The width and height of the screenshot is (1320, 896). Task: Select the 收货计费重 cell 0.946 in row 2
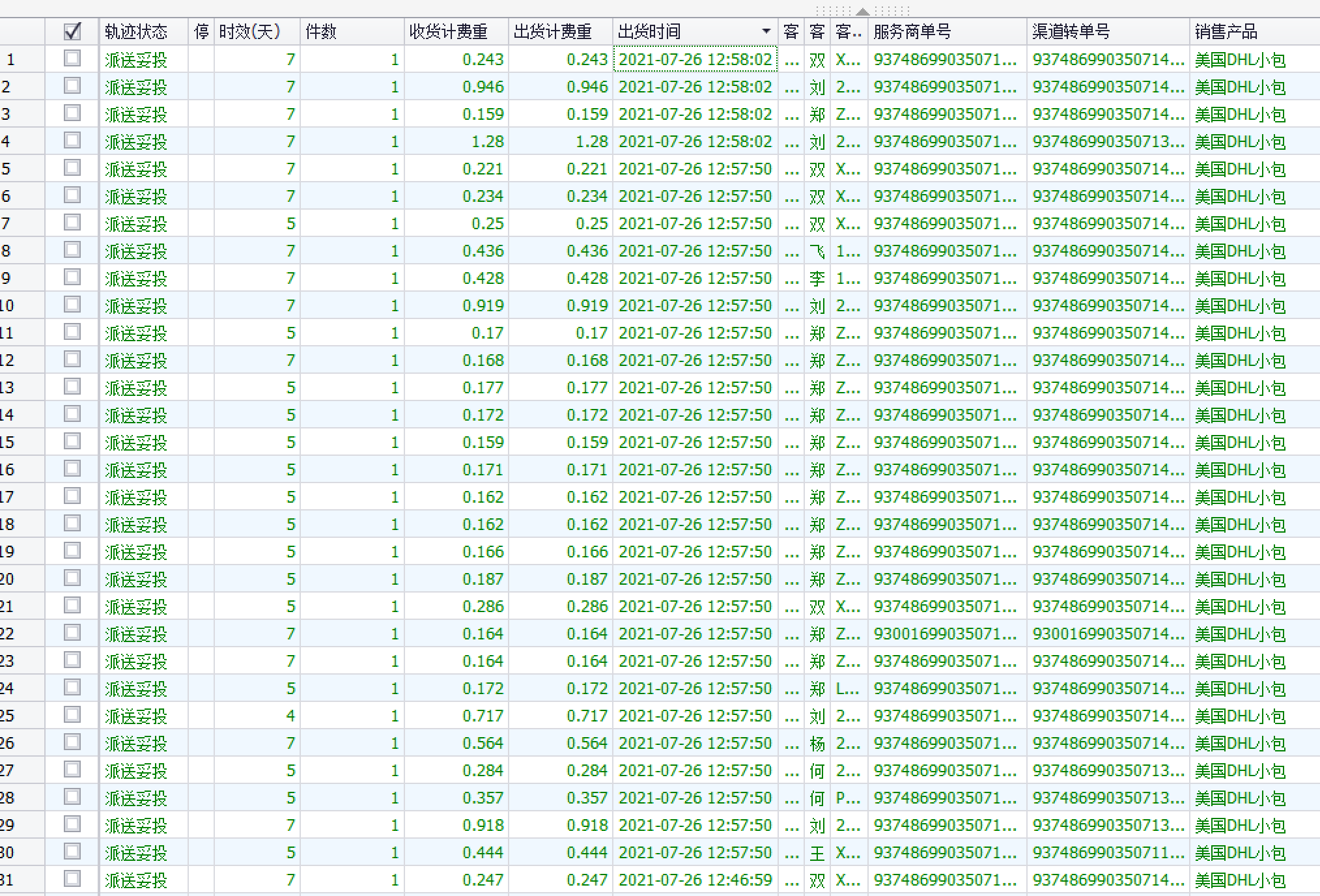[x=456, y=87]
